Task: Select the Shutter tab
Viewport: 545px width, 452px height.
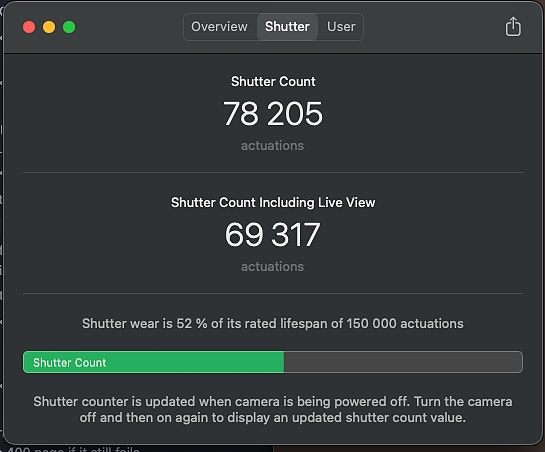Action: (287, 27)
